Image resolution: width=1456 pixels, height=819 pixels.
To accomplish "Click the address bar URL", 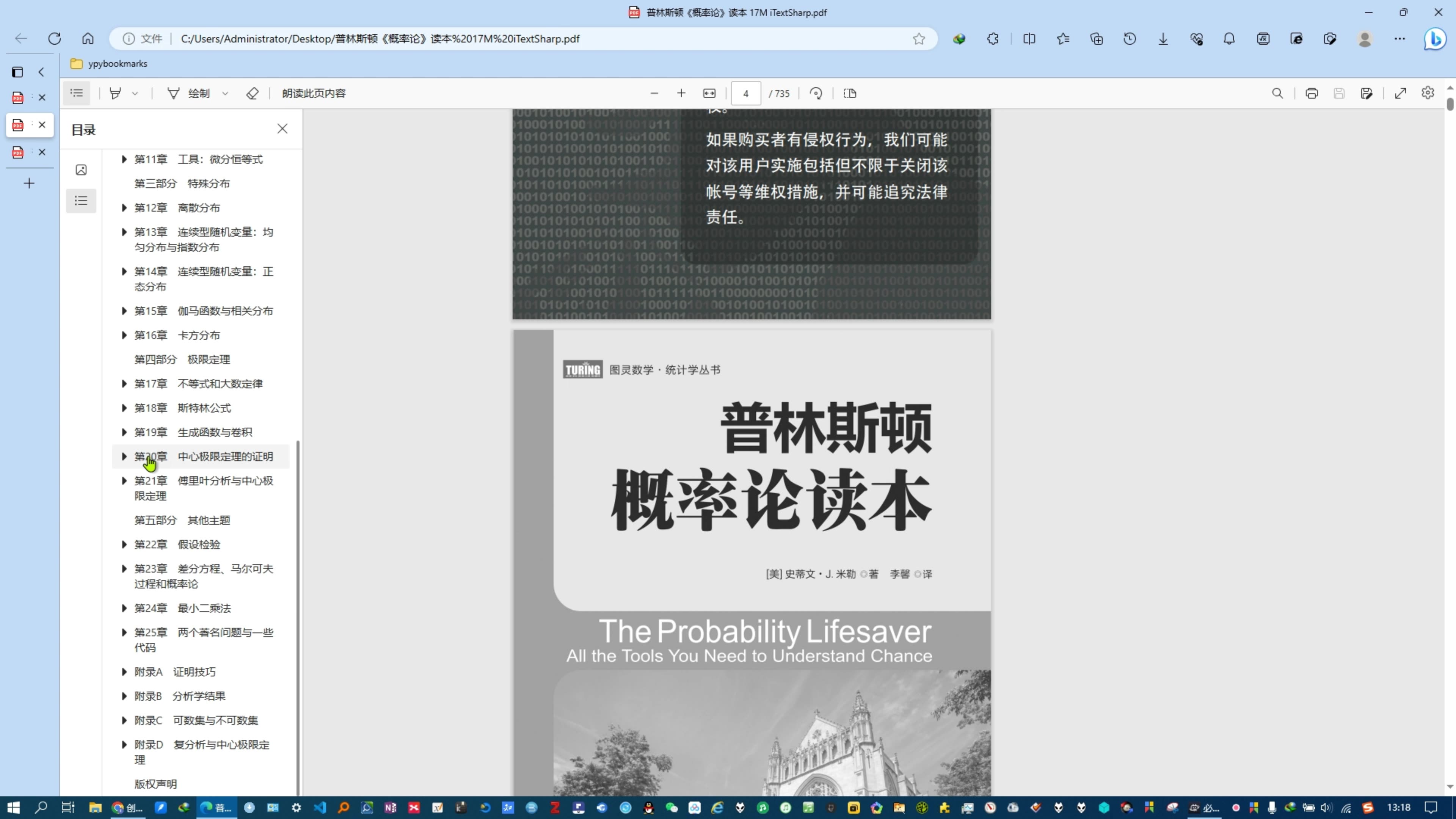I will (380, 39).
